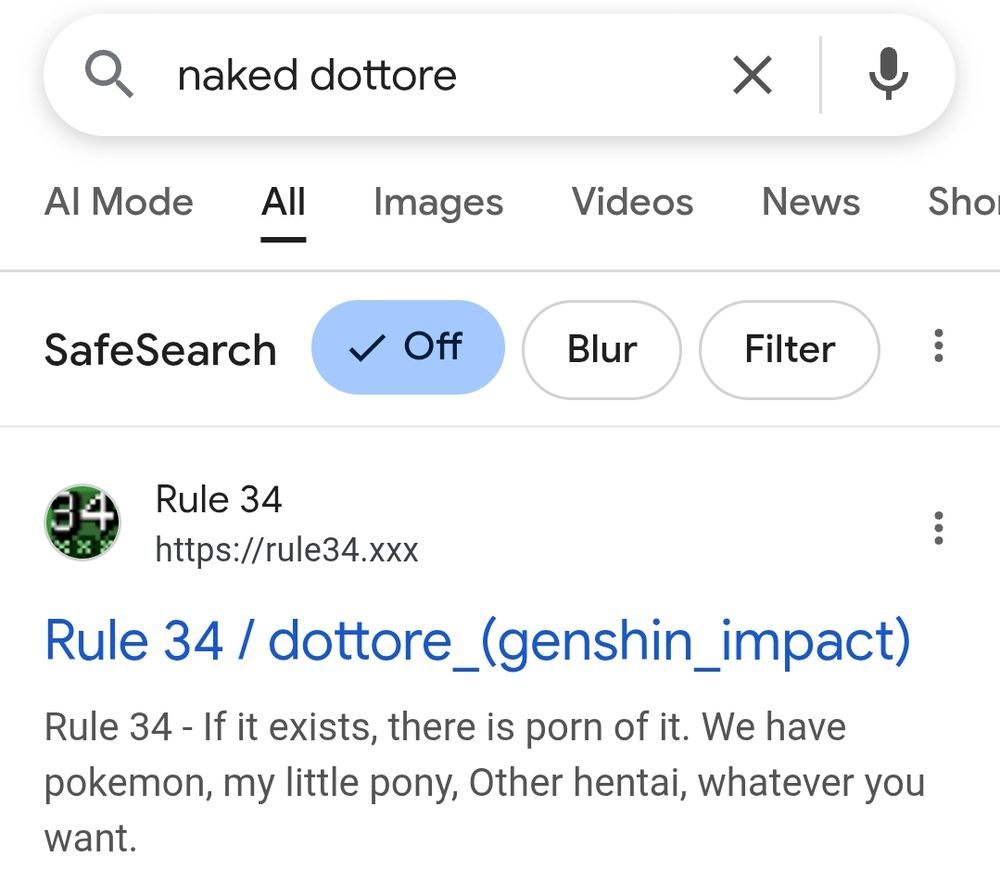Start voice search with the microphone
The image size is (1000, 892).
pos(888,75)
